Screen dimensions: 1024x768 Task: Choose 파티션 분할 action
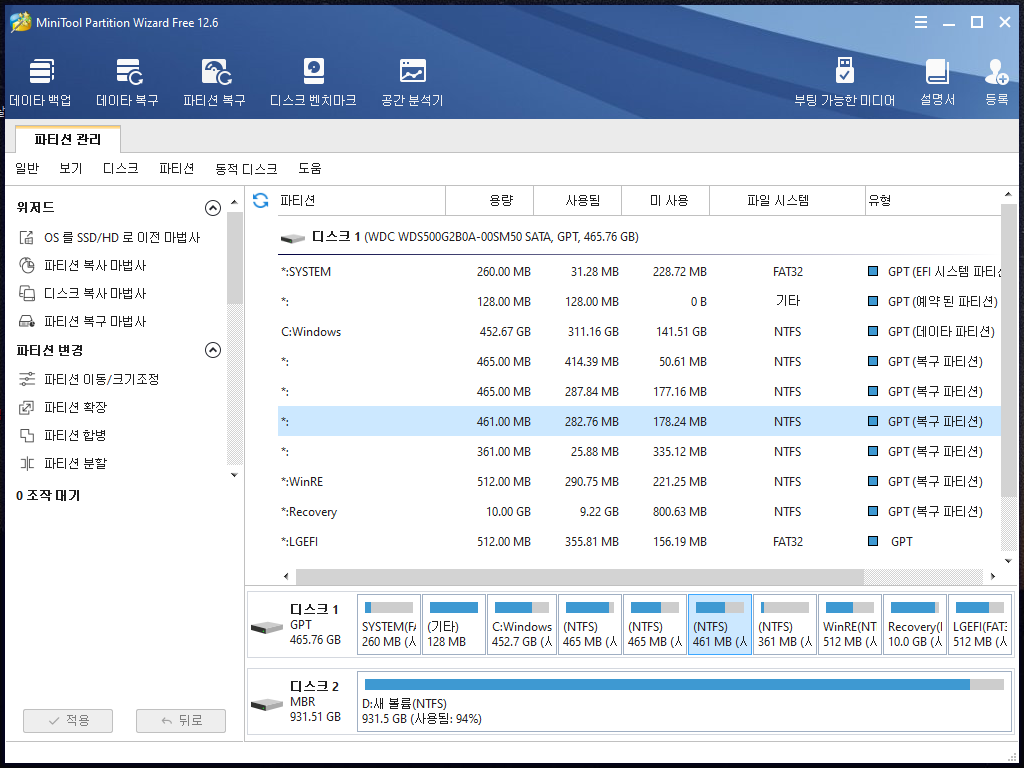coord(63,464)
